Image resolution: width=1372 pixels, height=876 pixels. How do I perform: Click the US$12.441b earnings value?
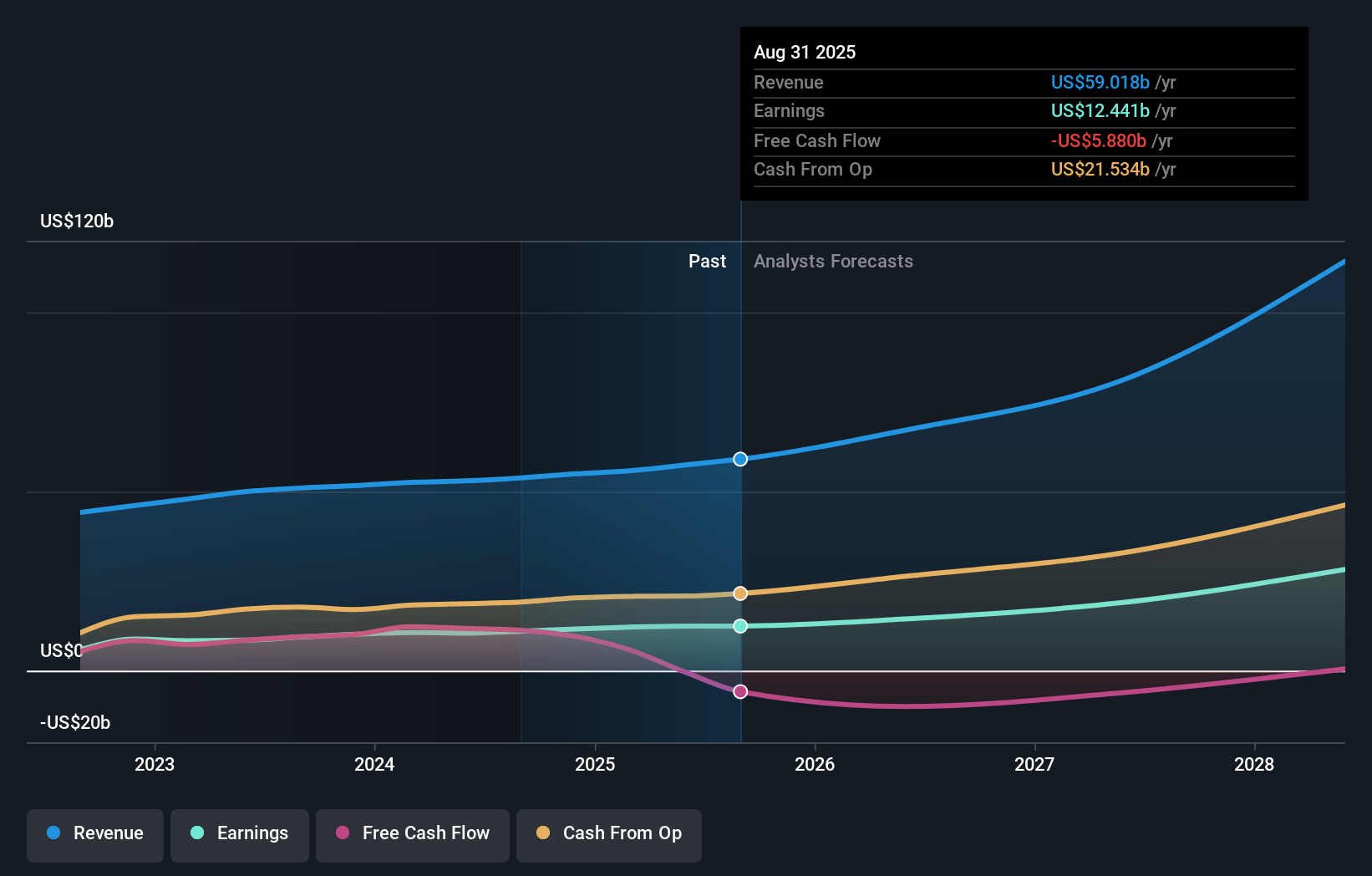1100,111
